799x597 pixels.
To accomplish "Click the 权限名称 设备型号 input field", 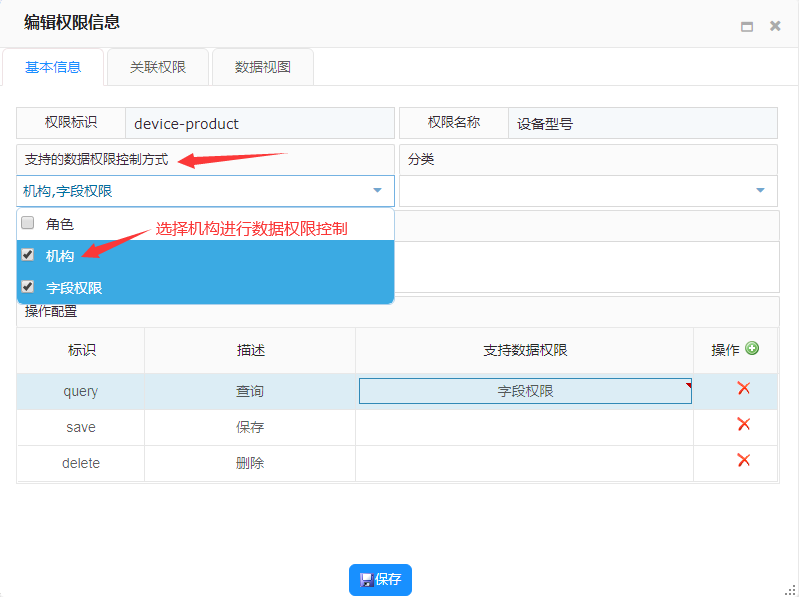I will (x=642, y=124).
